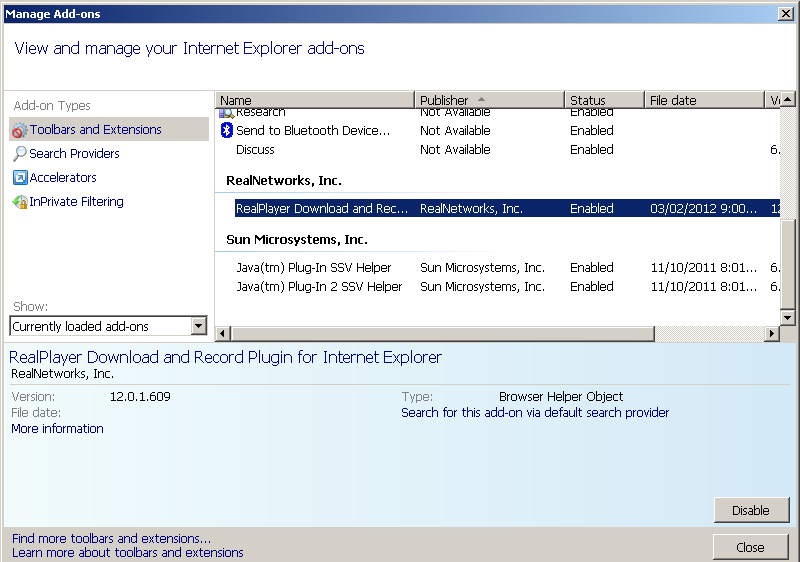The width and height of the screenshot is (800, 562).
Task: Click the Accelerators icon
Action: (19, 178)
